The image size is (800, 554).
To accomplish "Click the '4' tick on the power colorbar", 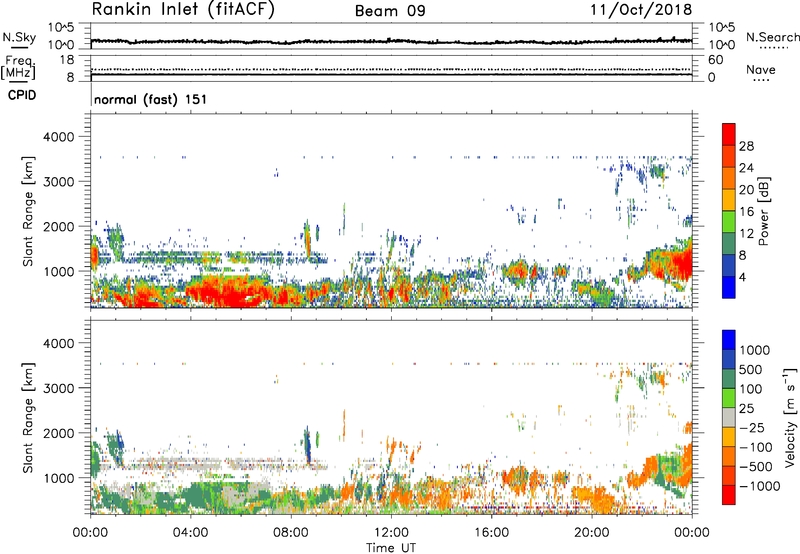I will pos(742,277).
